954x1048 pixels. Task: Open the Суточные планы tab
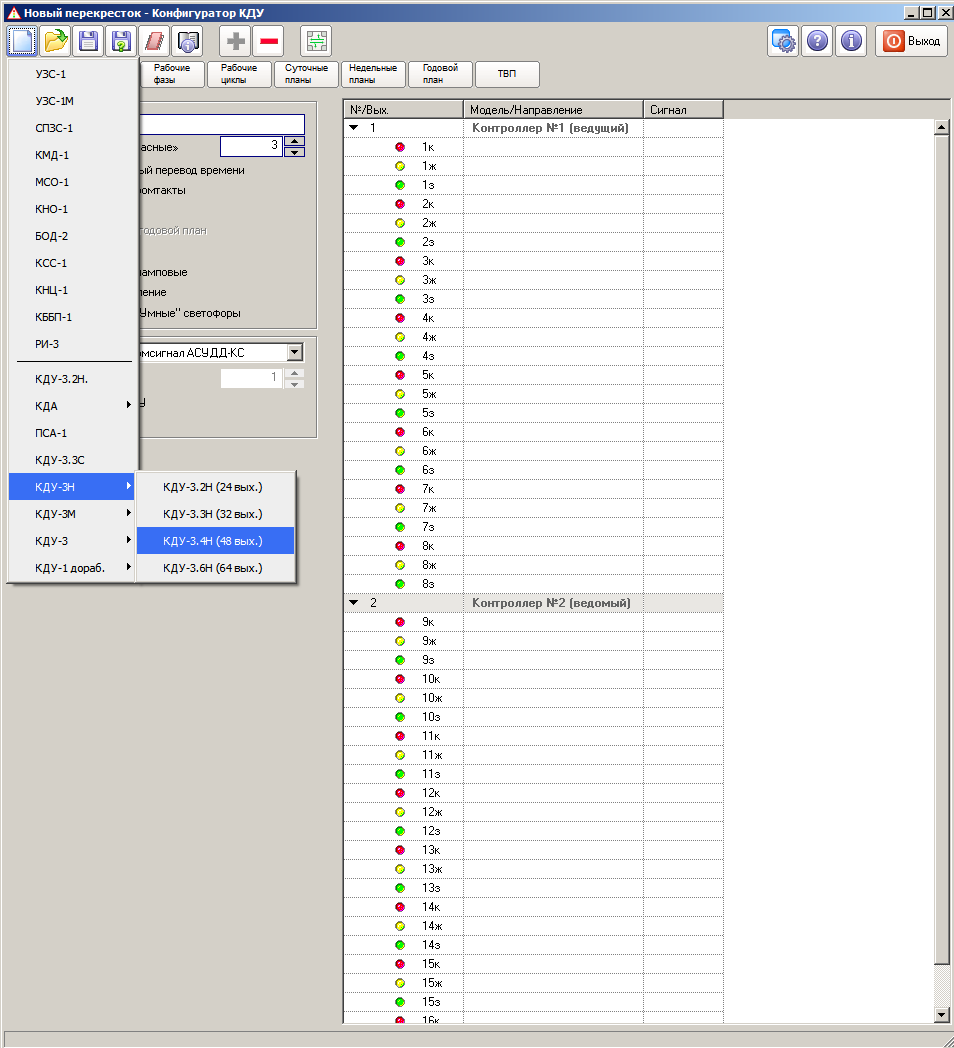coord(306,74)
